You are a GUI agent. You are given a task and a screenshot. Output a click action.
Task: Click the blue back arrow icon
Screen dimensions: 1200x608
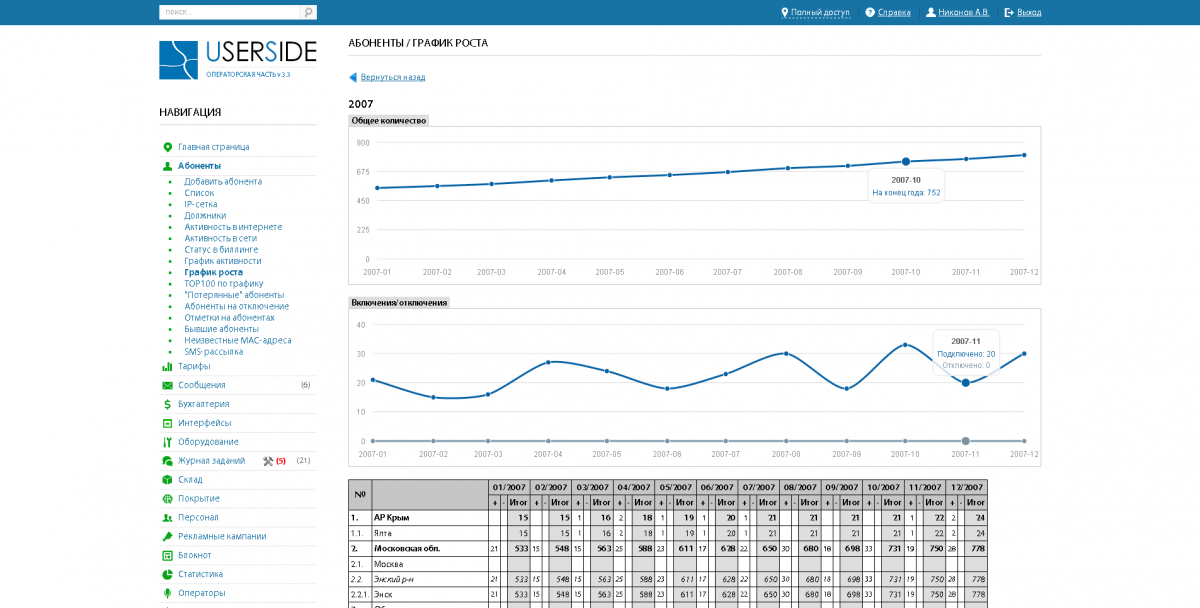(x=352, y=77)
